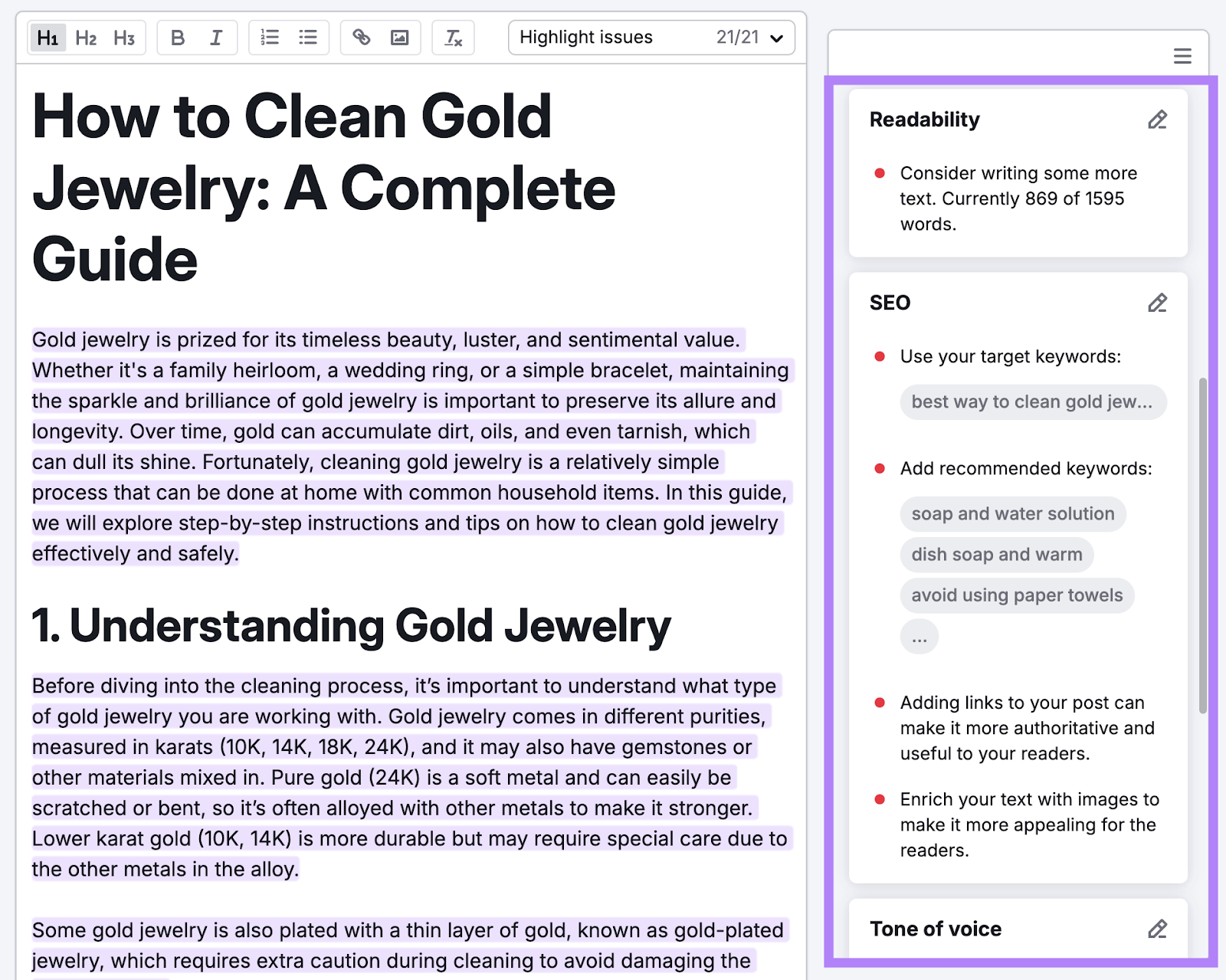1226x980 pixels.
Task: Click the clear formatting (Tx) icon
Action: pyautogui.click(x=453, y=37)
